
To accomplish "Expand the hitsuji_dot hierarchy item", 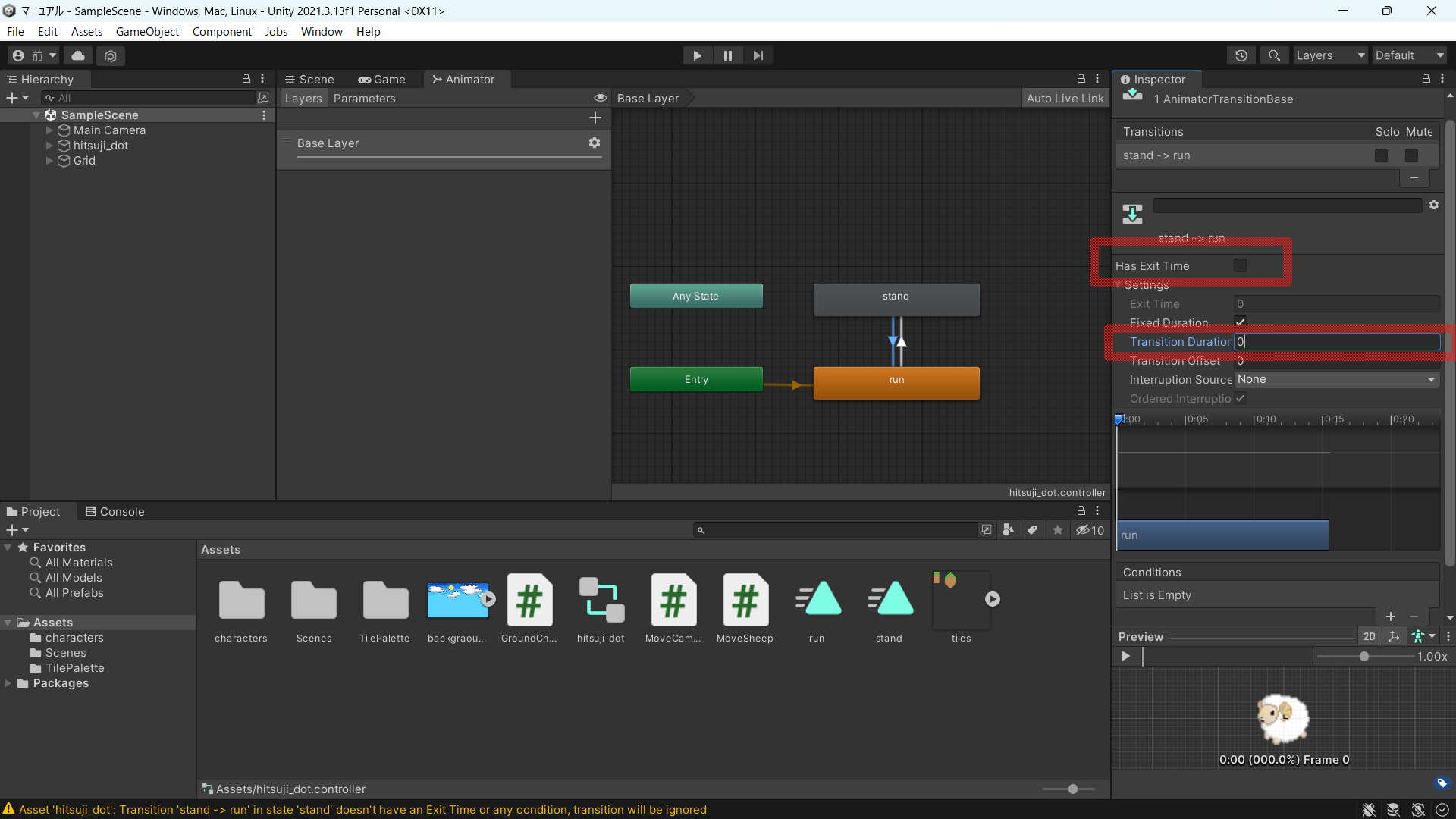I will [49, 146].
